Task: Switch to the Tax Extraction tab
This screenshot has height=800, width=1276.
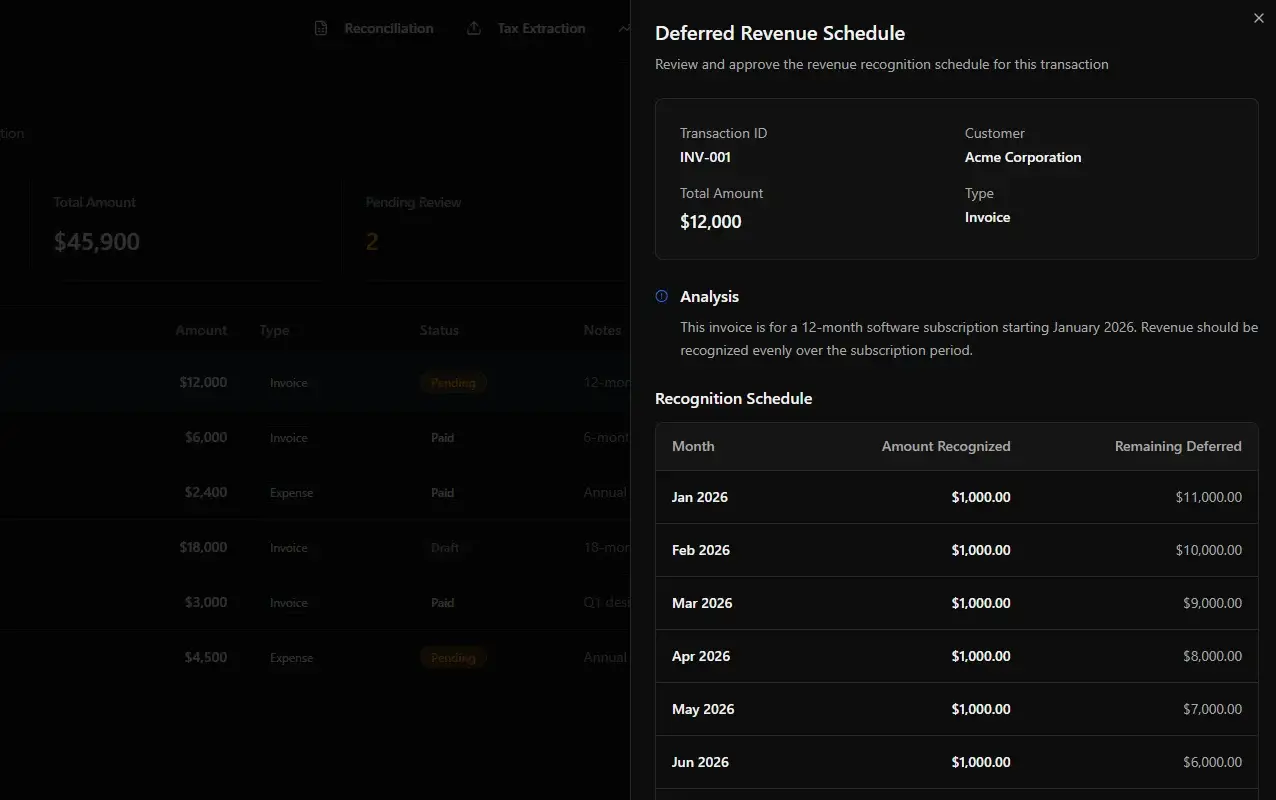Action: pyautogui.click(x=541, y=28)
